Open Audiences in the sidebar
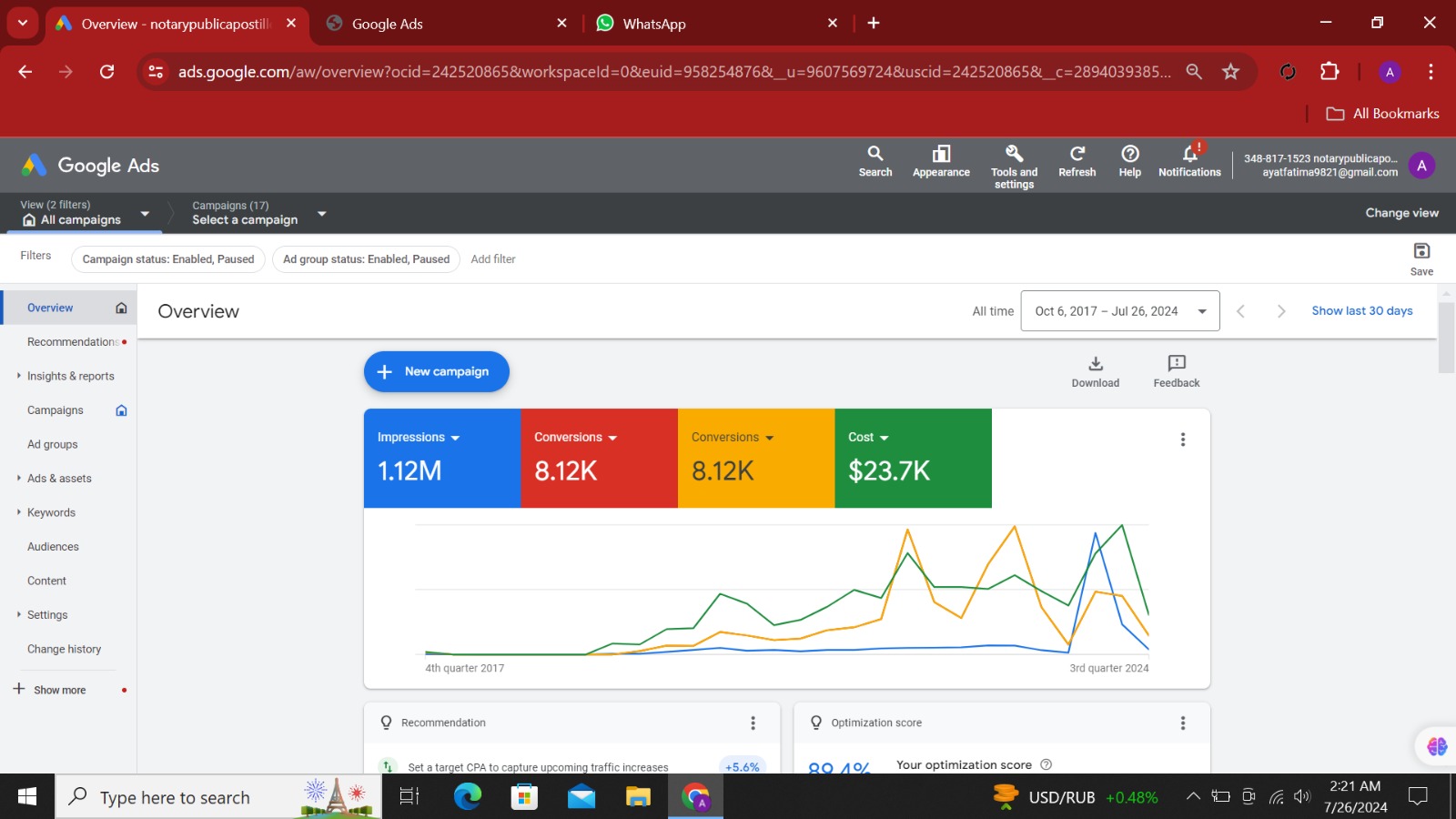The width and height of the screenshot is (1456, 819). tap(53, 547)
